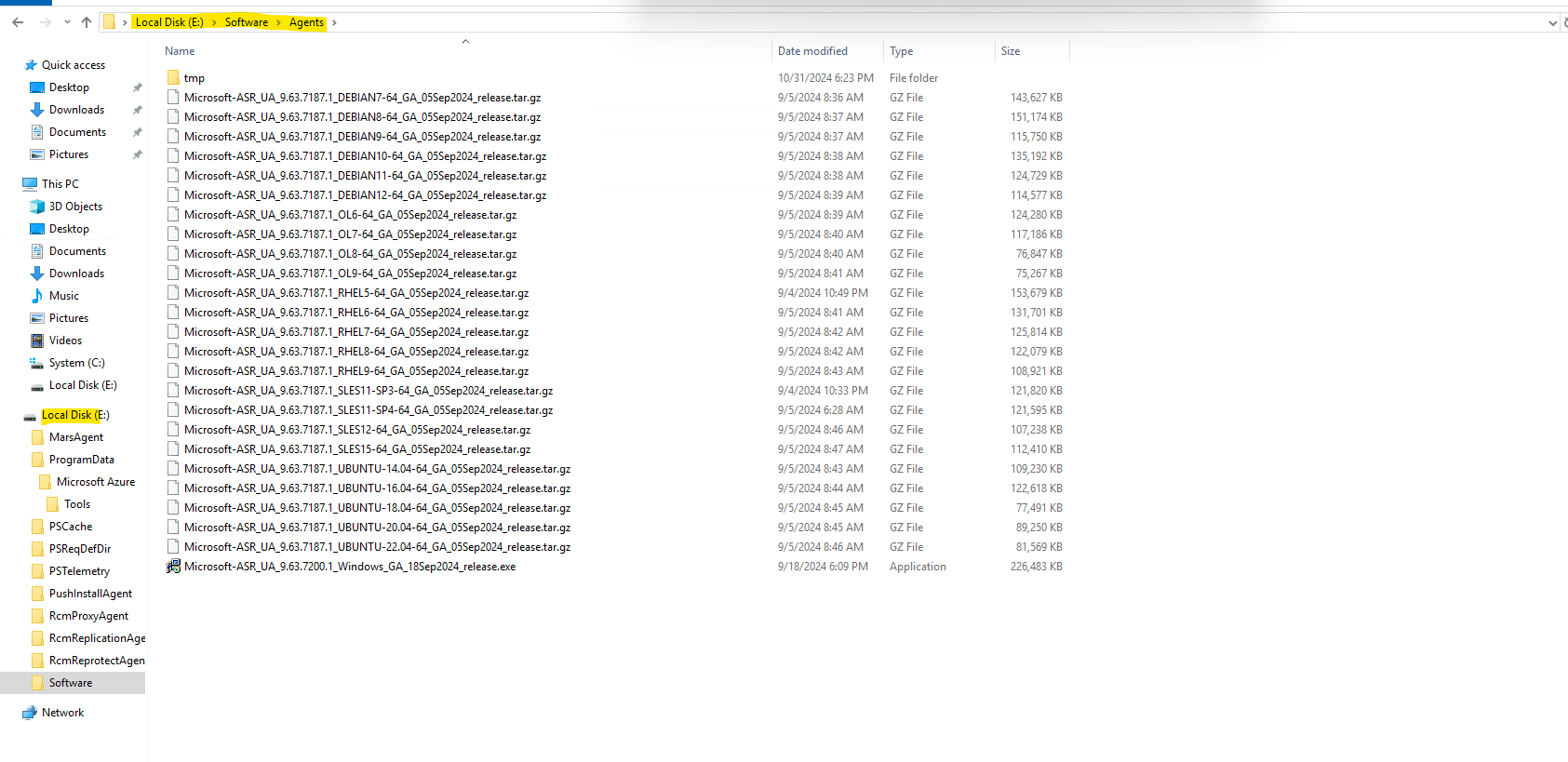Open pinned Downloads under Quick access
This screenshot has width=1568, height=762.
pyautogui.click(x=76, y=110)
